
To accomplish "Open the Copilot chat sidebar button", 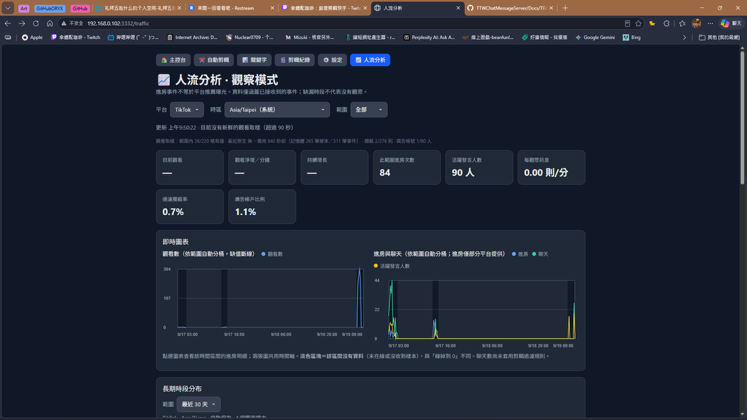I will click(x=731, y=23).
